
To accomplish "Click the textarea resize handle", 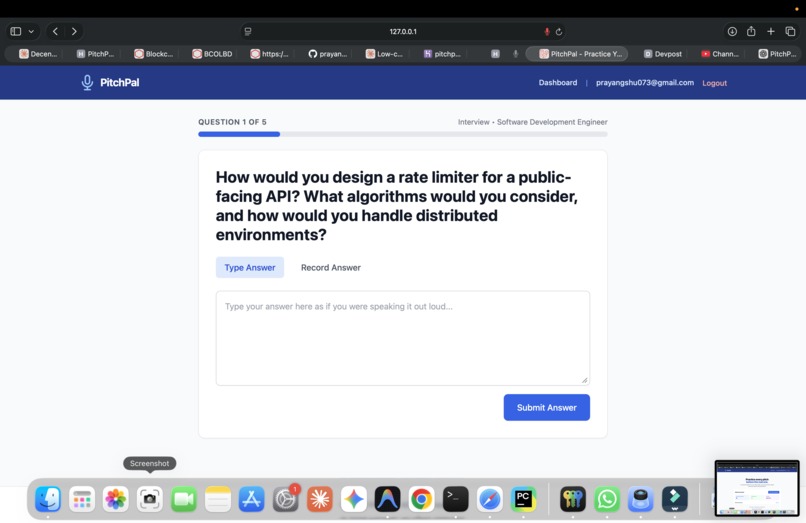I will click(x=584, y=380).
